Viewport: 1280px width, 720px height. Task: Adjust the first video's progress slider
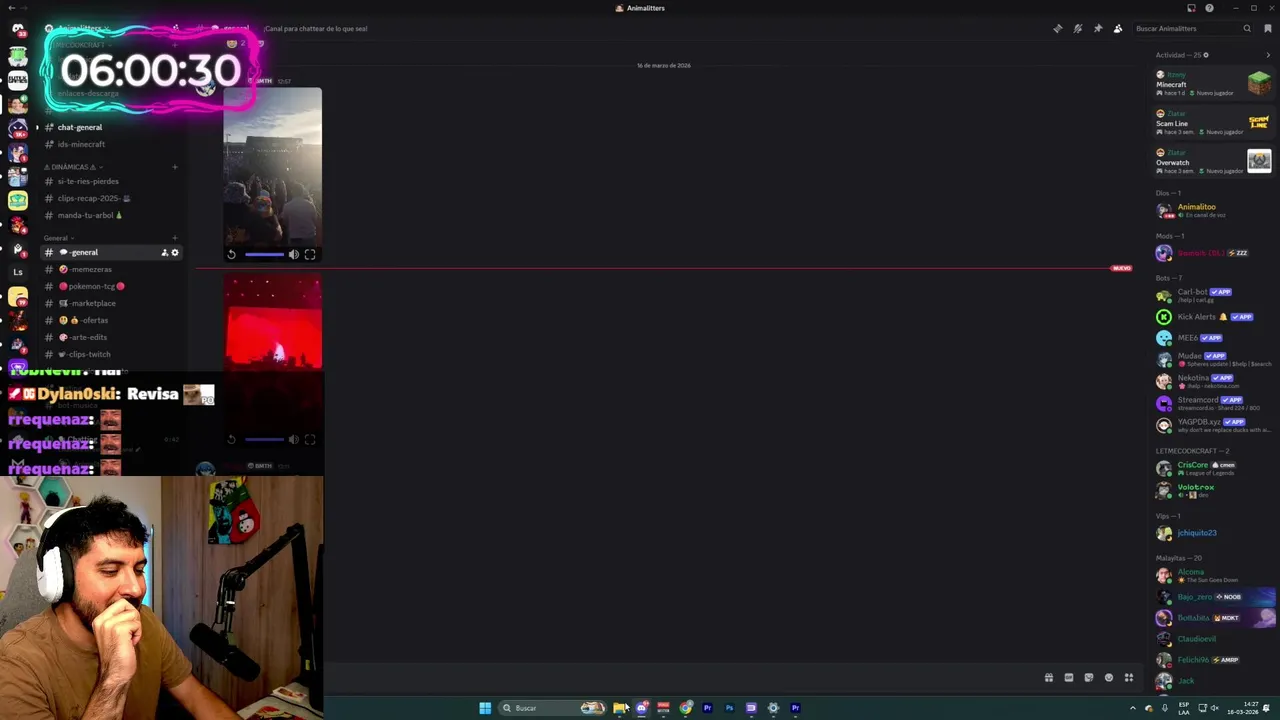[x=264, y=254]
